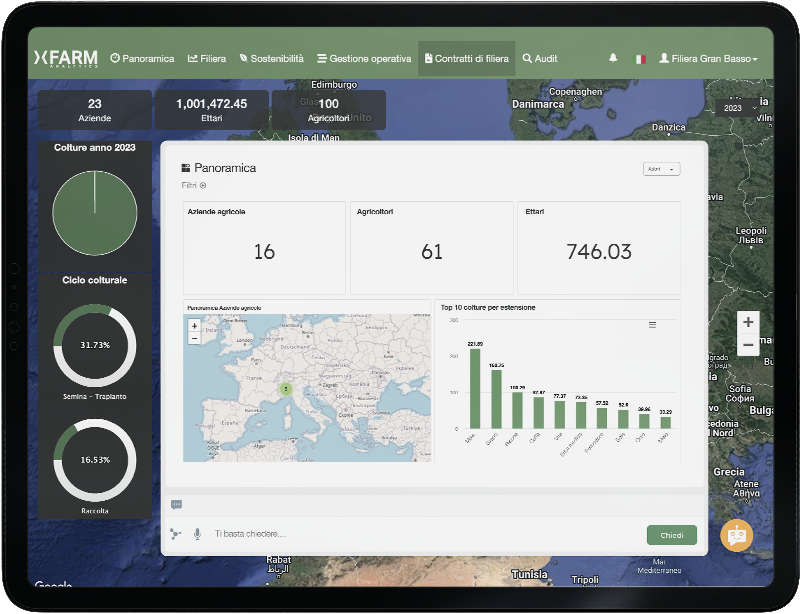Viewport: 800px width, 614px height.
Task: Click the Italian flag language icon
Action: coord(640,59)
